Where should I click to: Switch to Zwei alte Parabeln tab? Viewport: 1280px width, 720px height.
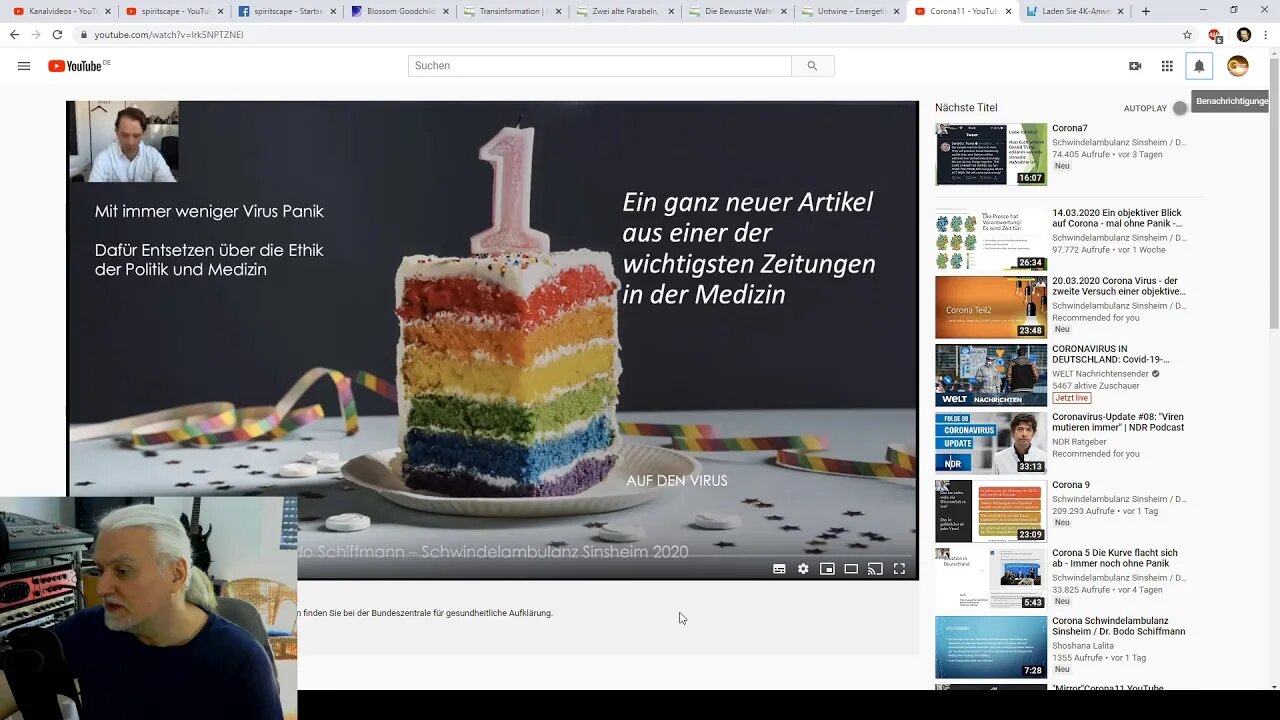click(x=626, y=11)
